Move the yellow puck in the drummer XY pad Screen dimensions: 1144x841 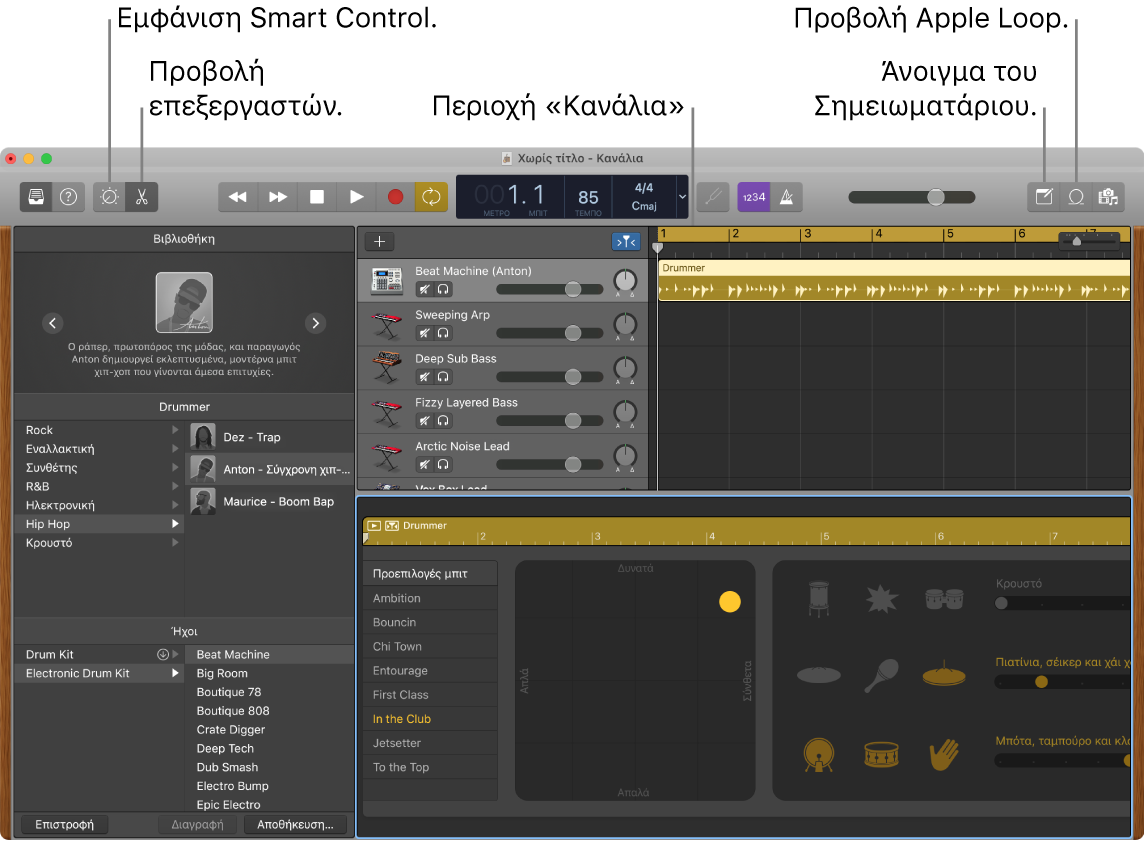click(x=729, y=601)
